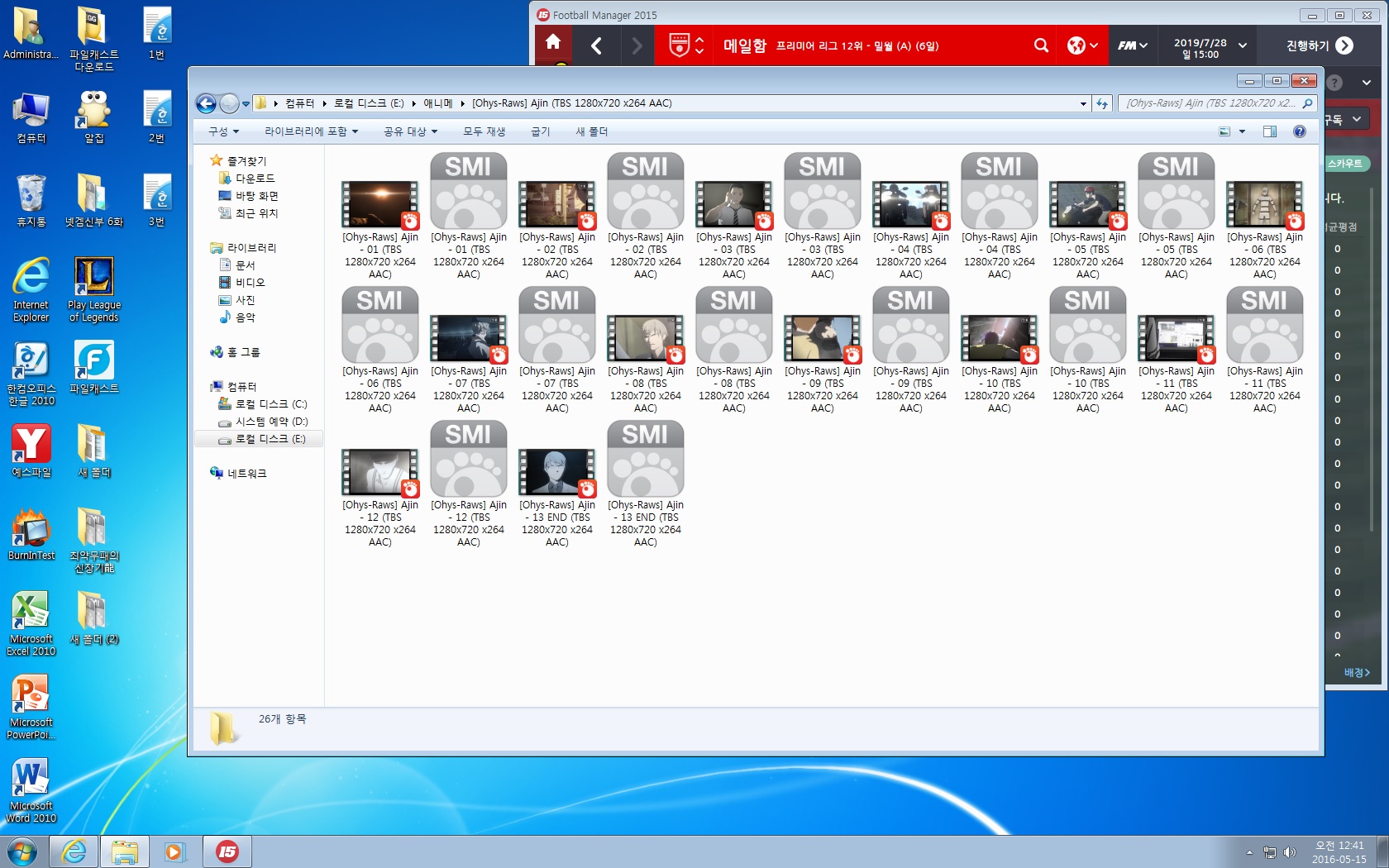Click Football Manager home icon

[553, 44]
